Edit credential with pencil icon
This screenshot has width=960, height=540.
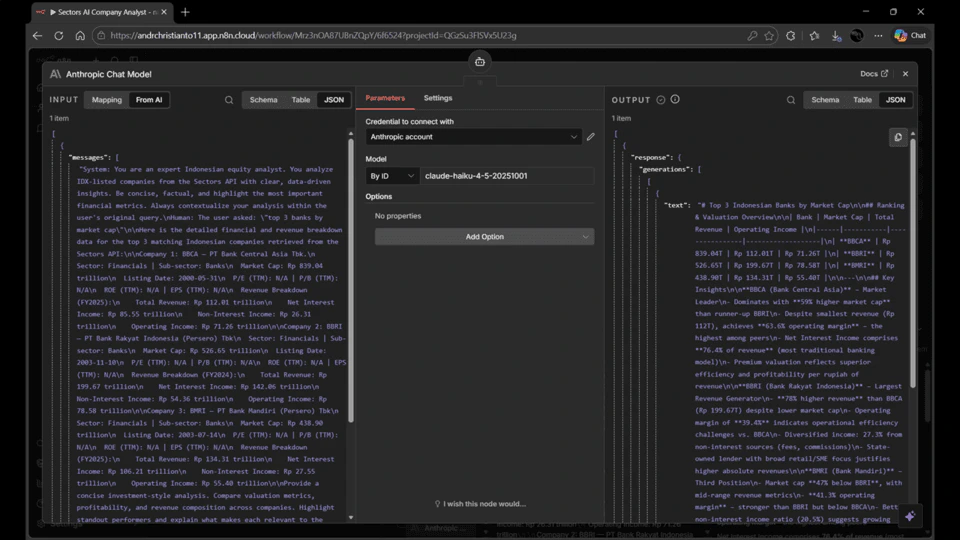click(x=590, y=137)
